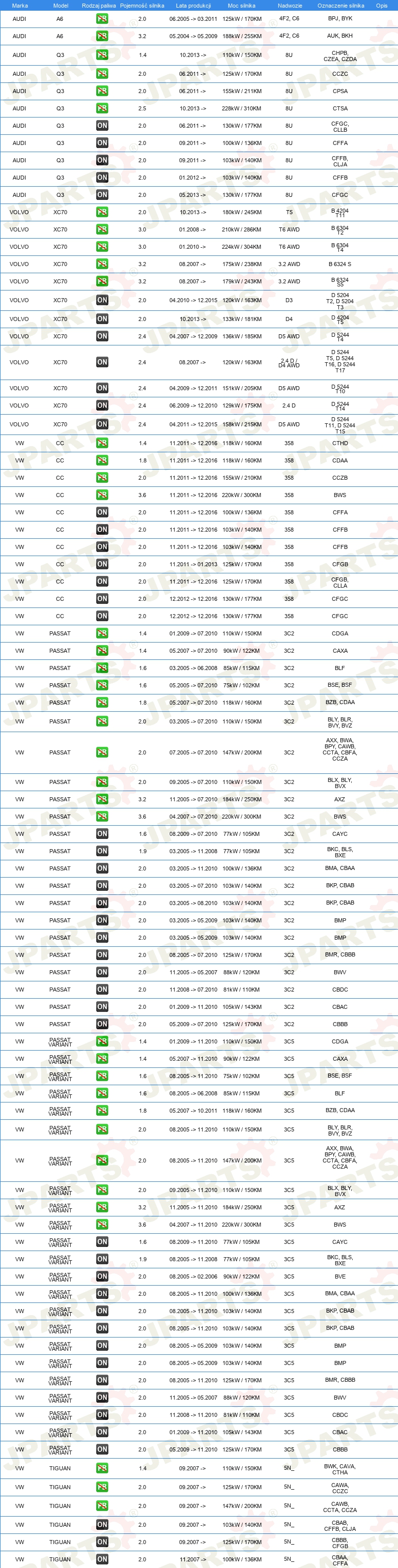Select production dates 08.2005 -> 02.2006
The image size is (398, 1568).
coord(193,1276)
